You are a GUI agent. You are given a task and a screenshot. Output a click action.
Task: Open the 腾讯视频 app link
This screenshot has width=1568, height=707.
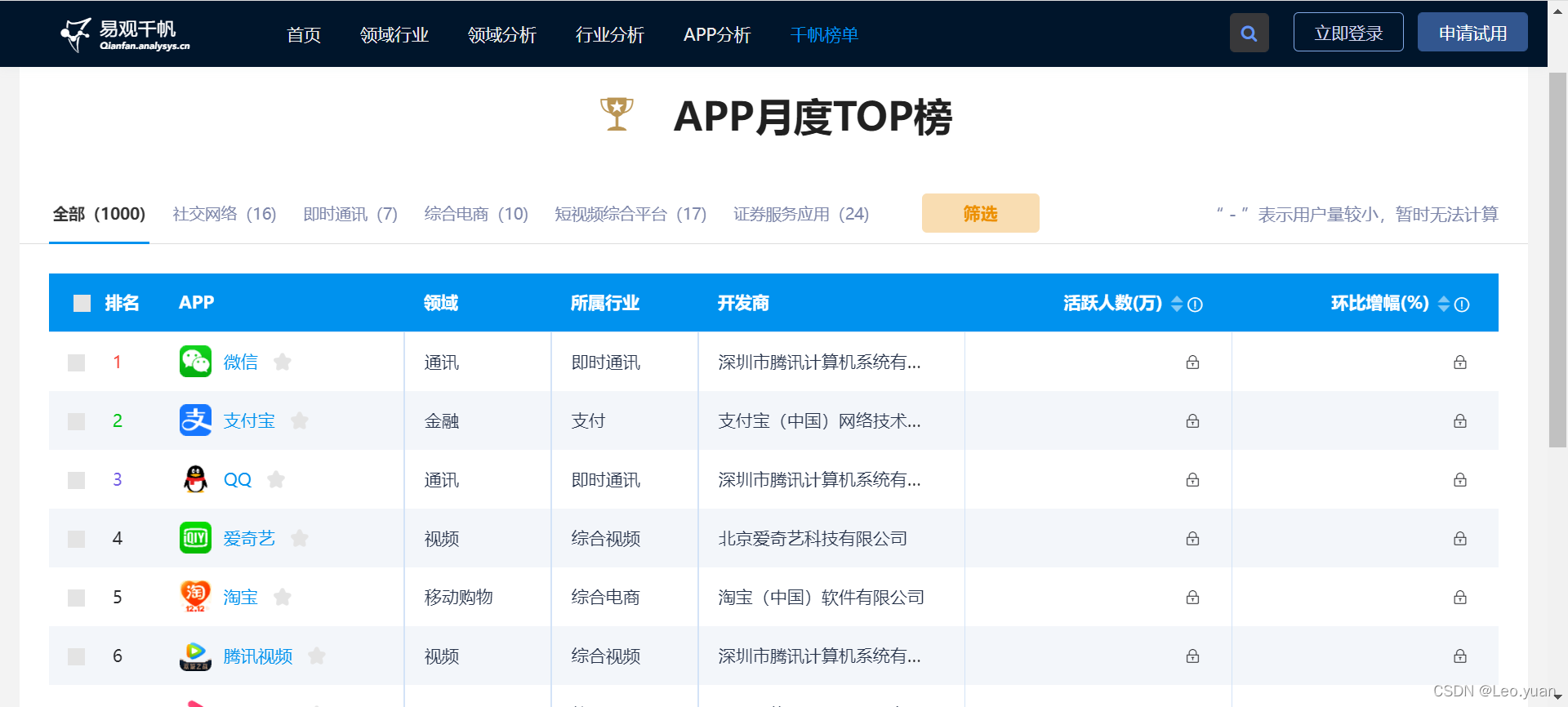tap(258, 656)
